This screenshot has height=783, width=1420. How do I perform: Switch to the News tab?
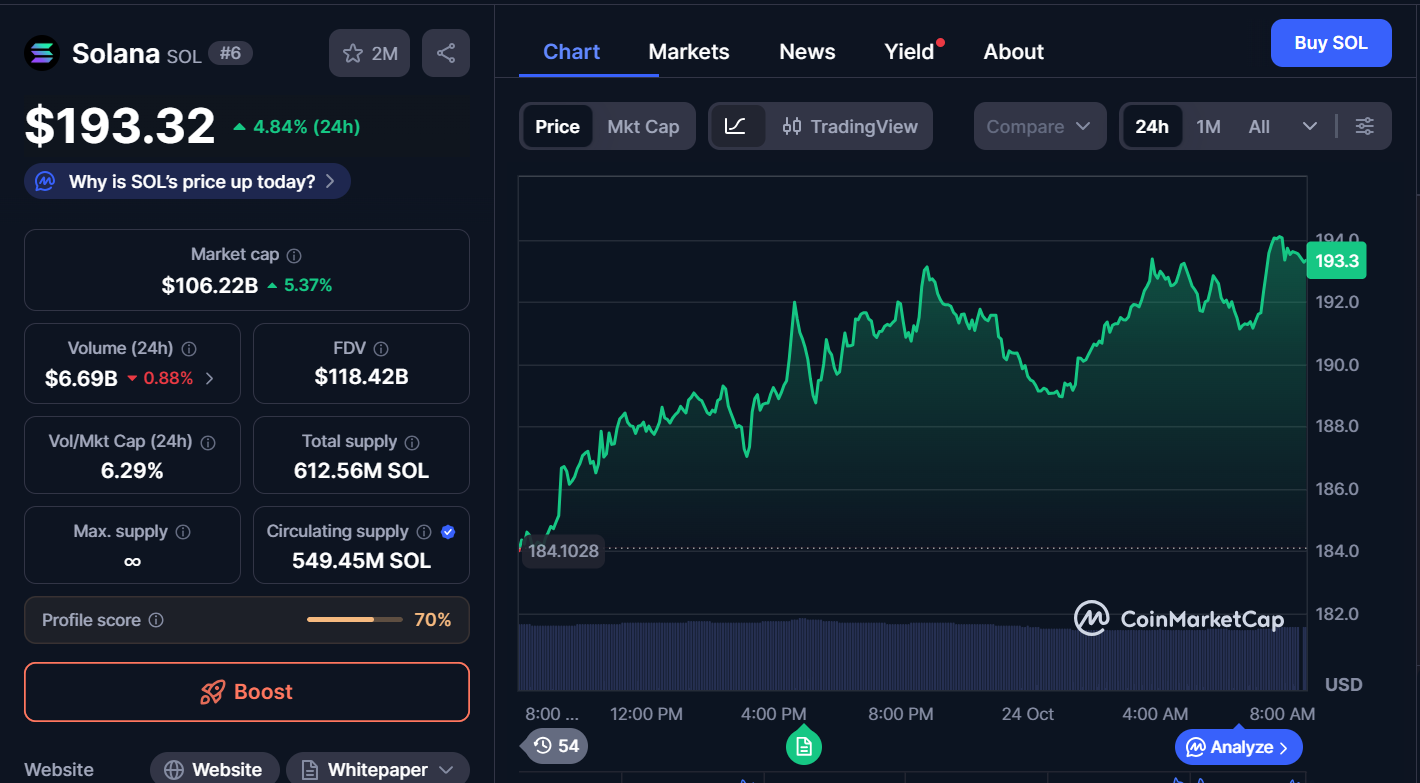pos(807,52)
